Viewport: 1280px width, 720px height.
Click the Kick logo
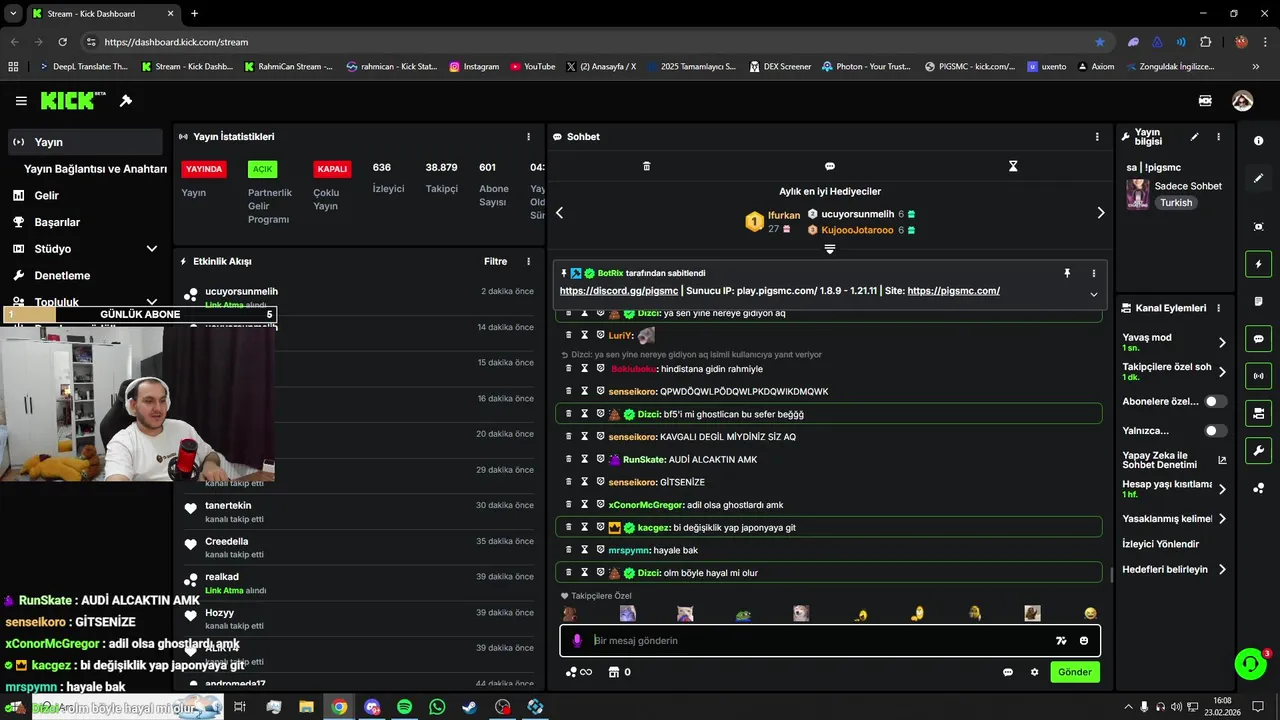pos(73,101)
